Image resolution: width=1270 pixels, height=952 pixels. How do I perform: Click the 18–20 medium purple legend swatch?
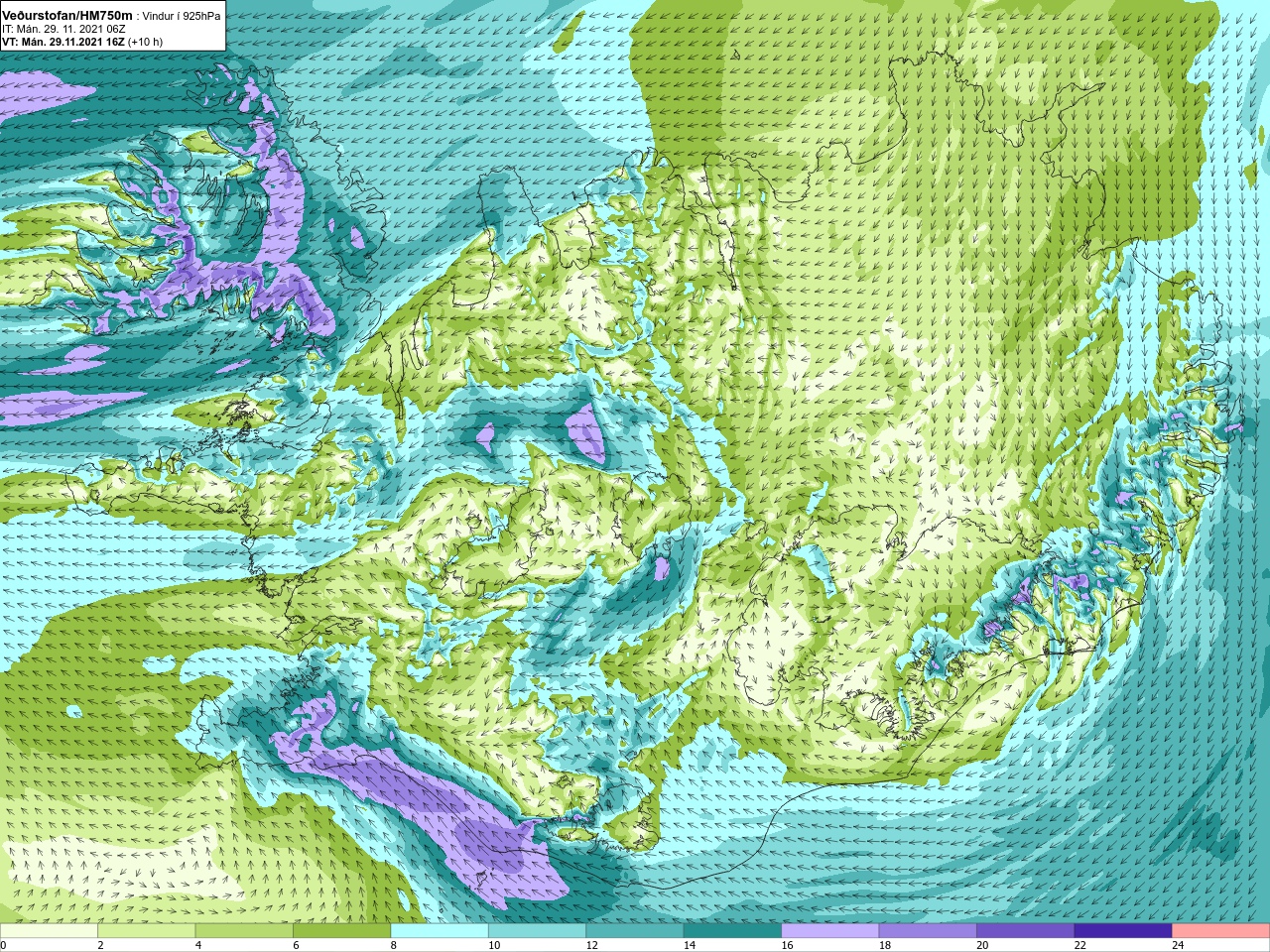click(929, 931)
